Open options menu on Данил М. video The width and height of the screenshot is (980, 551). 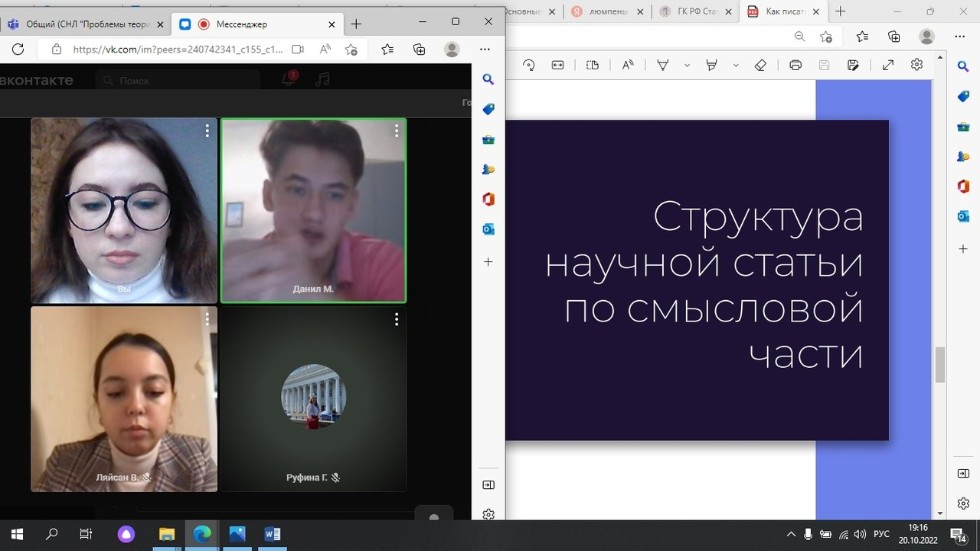[396, 131]
